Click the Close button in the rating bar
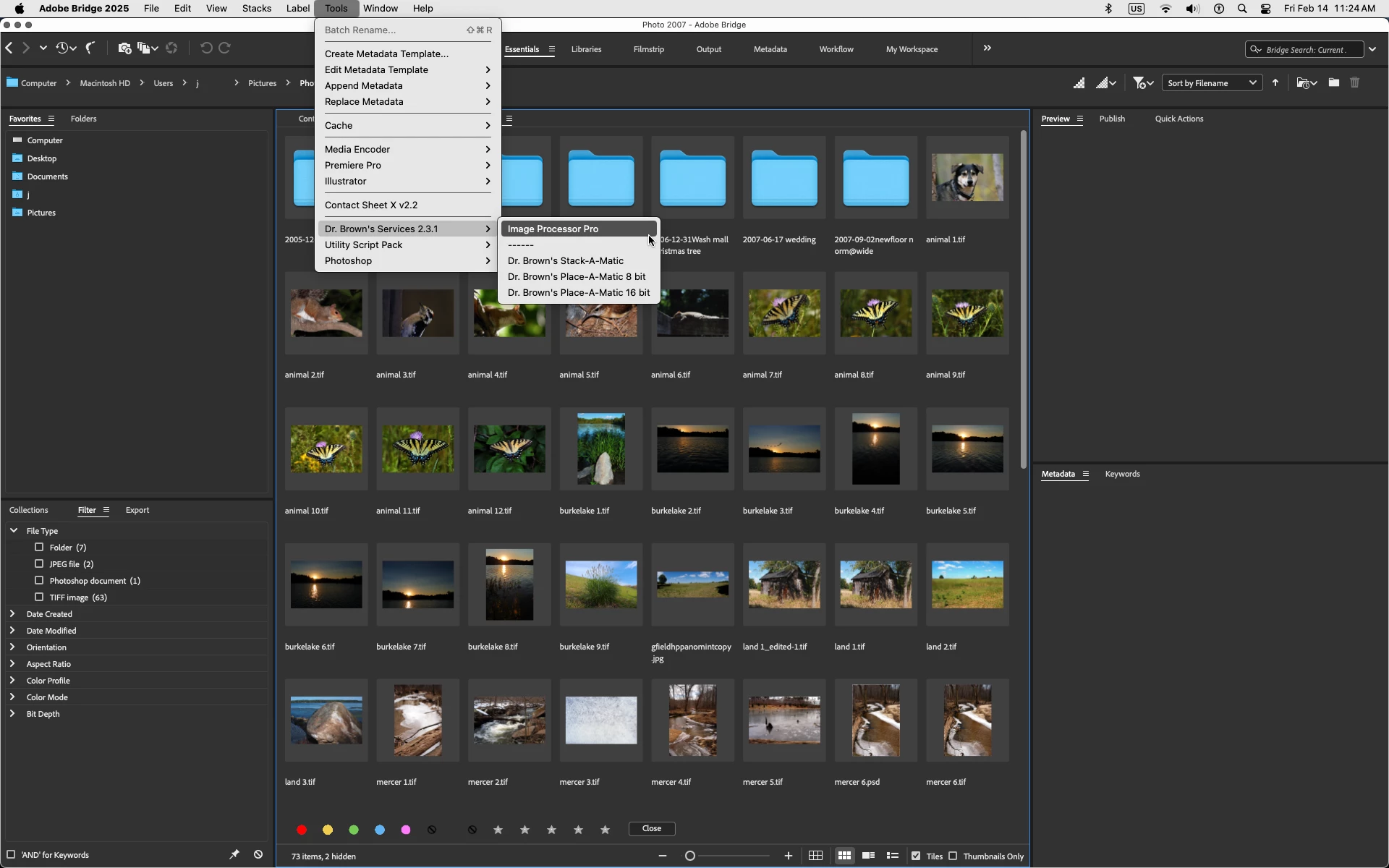Viewport: 1389px width, 868px height. tap(651, 828)
